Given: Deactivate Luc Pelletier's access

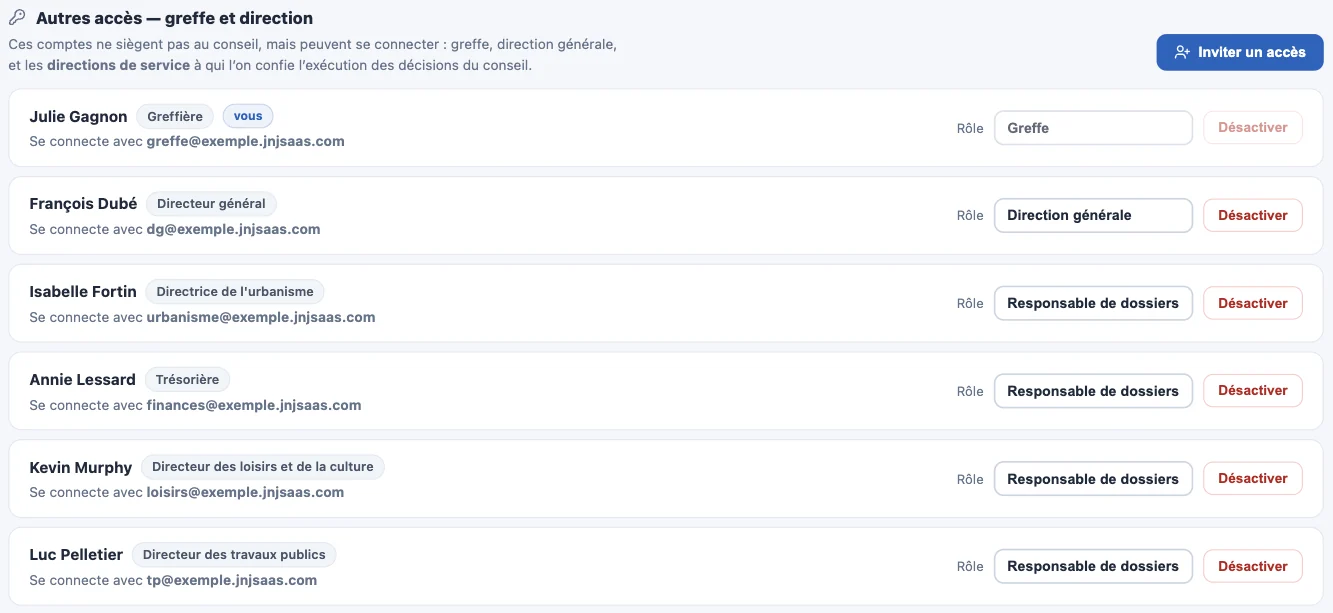Looking at the screenshot, I should [1253, 566].
